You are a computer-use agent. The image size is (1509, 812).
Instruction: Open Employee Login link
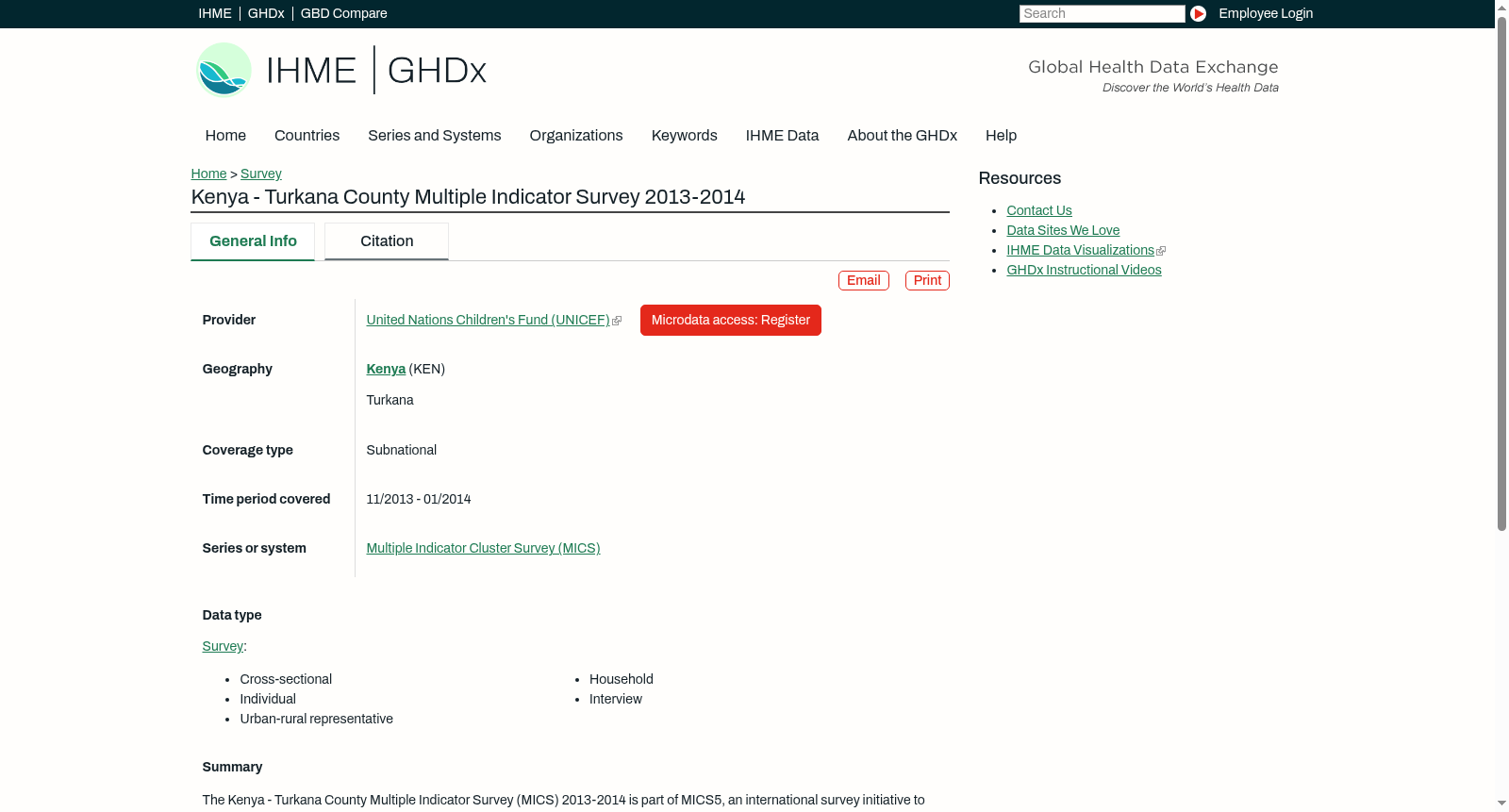[x=1266, y=13]
